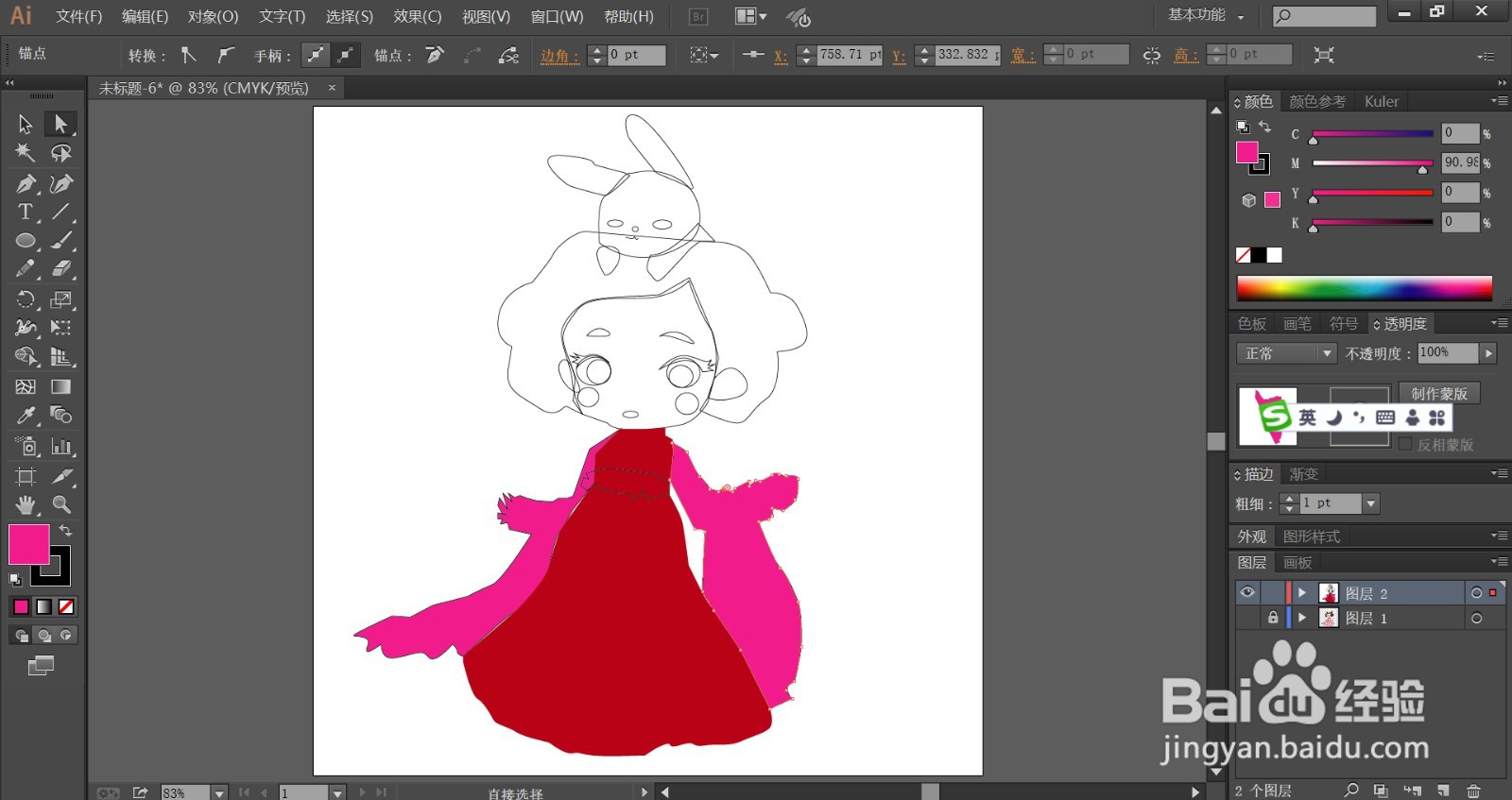Open the 窗口(W) menu
The width and height of the screenshot is (1512, 800).
tap(557, 16)
